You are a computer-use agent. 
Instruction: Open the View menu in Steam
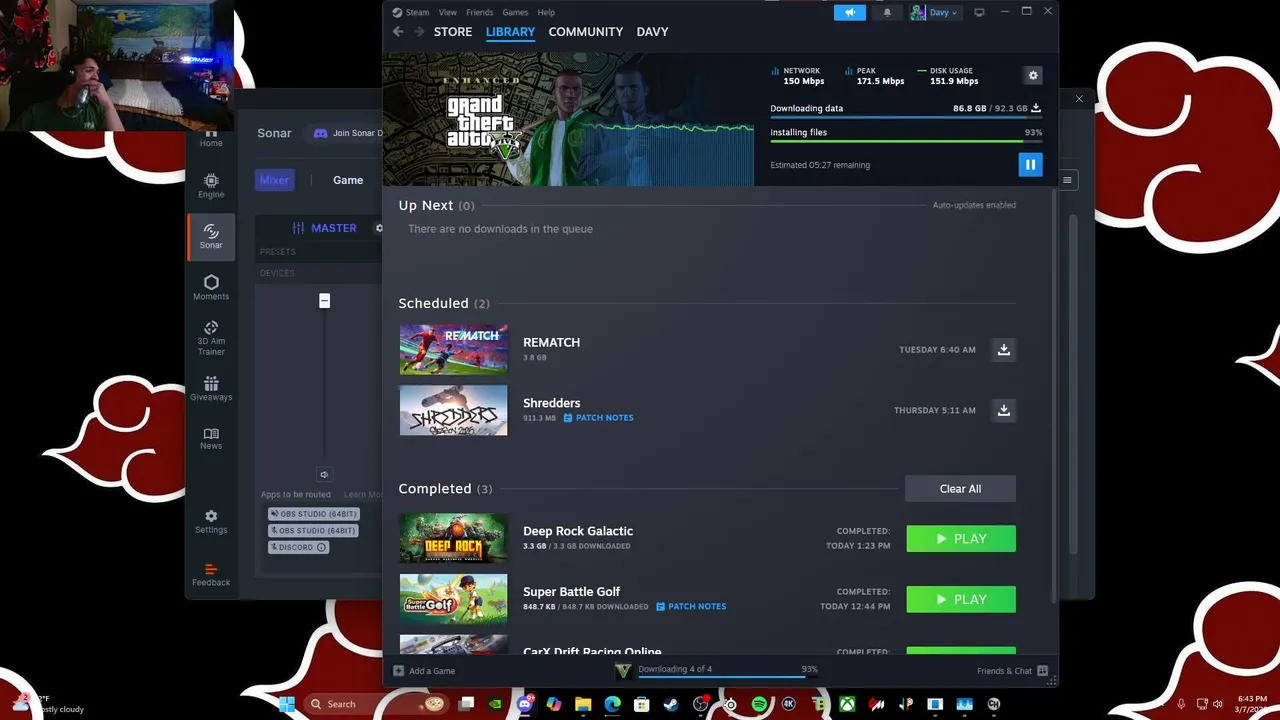click(x=447, y=12)
